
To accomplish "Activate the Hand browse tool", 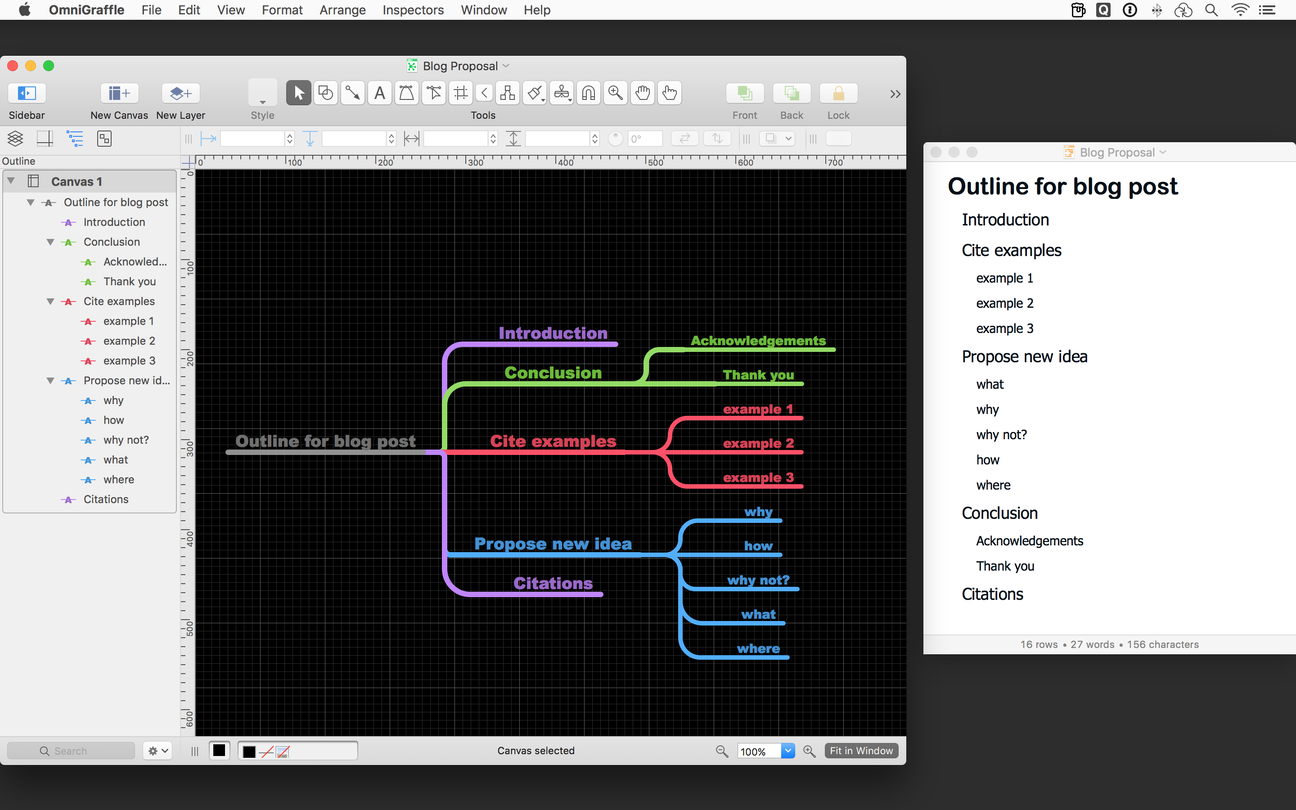I will (x=642, y=93).
